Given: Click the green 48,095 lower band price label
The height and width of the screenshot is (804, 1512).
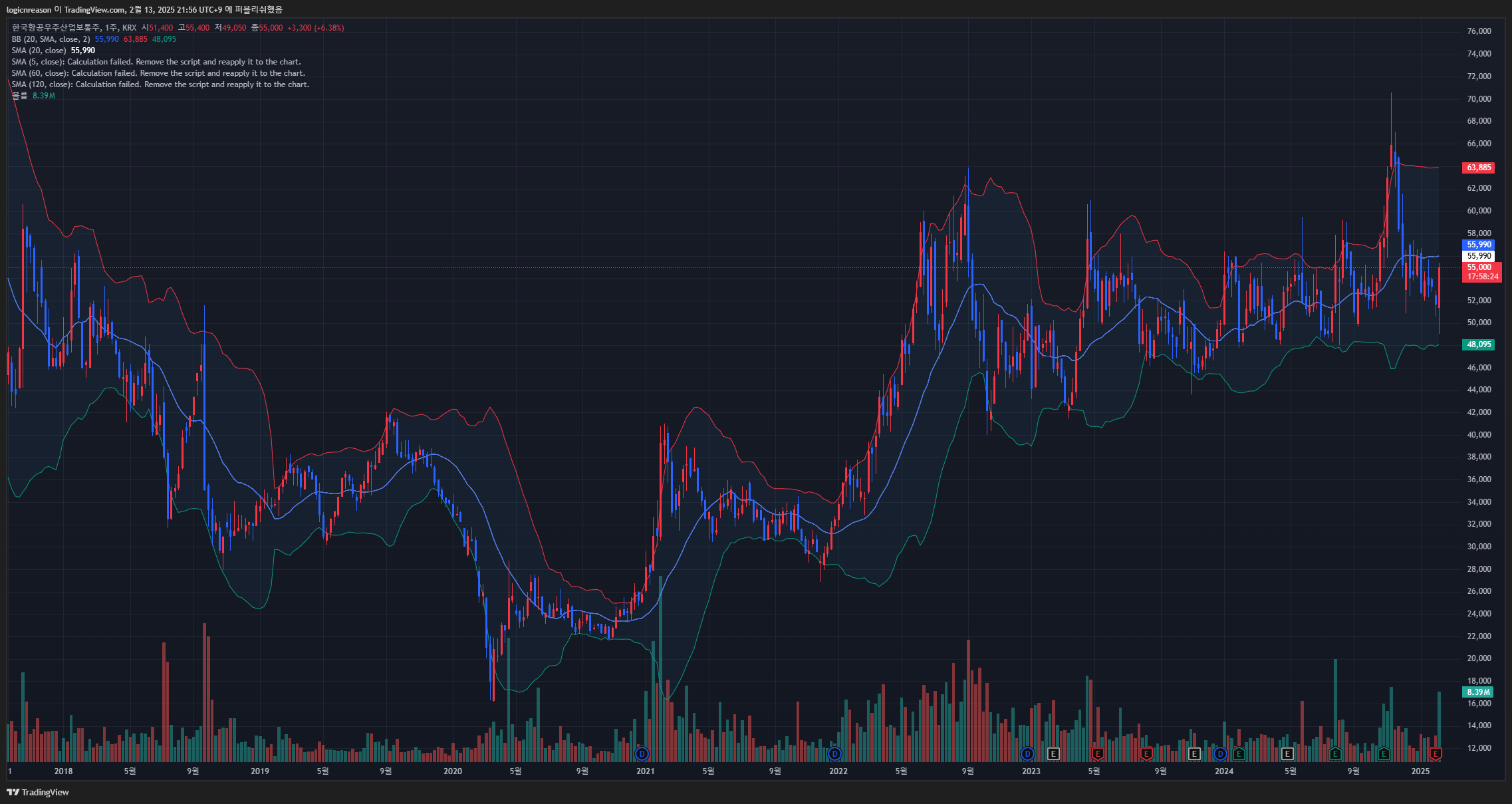Looking at the screenshot, I should [x=1478, y=344].
